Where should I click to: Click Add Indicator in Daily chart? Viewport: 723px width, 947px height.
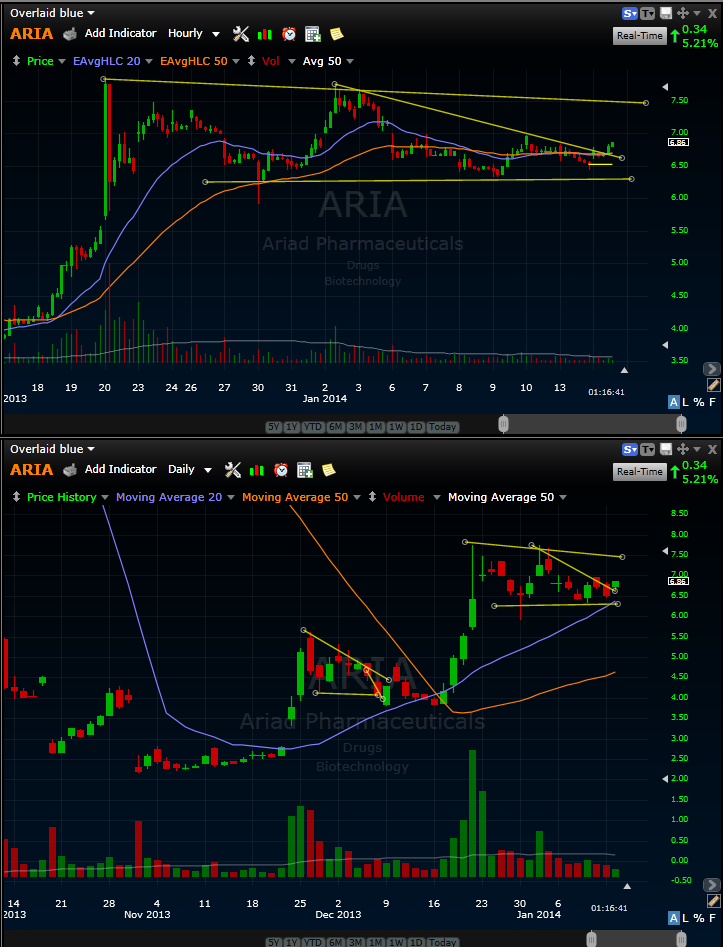[x=120, y=469]
